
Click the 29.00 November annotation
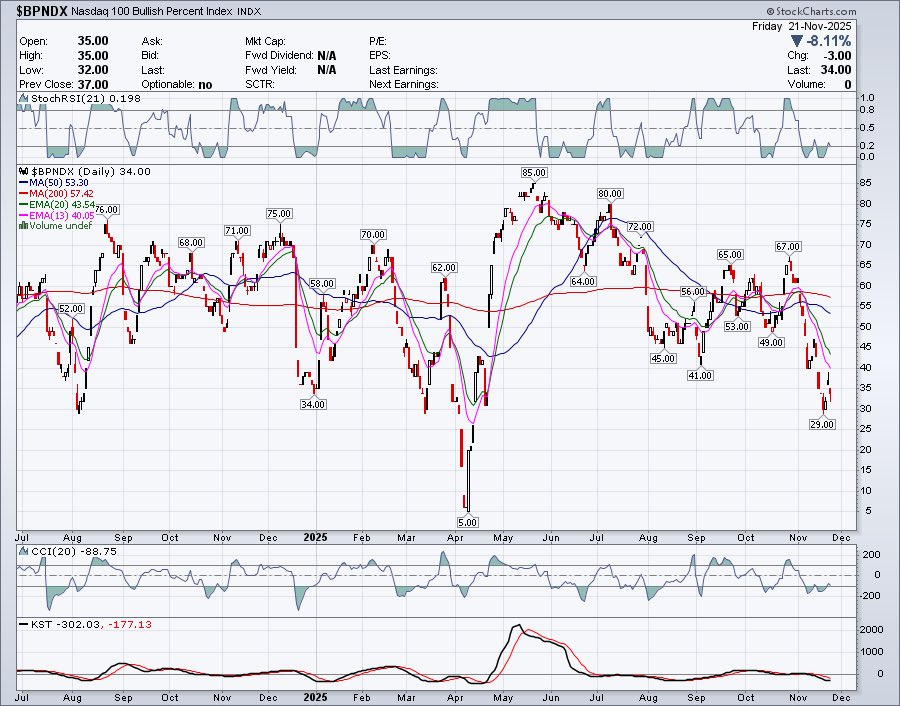[x=821, y=425]
